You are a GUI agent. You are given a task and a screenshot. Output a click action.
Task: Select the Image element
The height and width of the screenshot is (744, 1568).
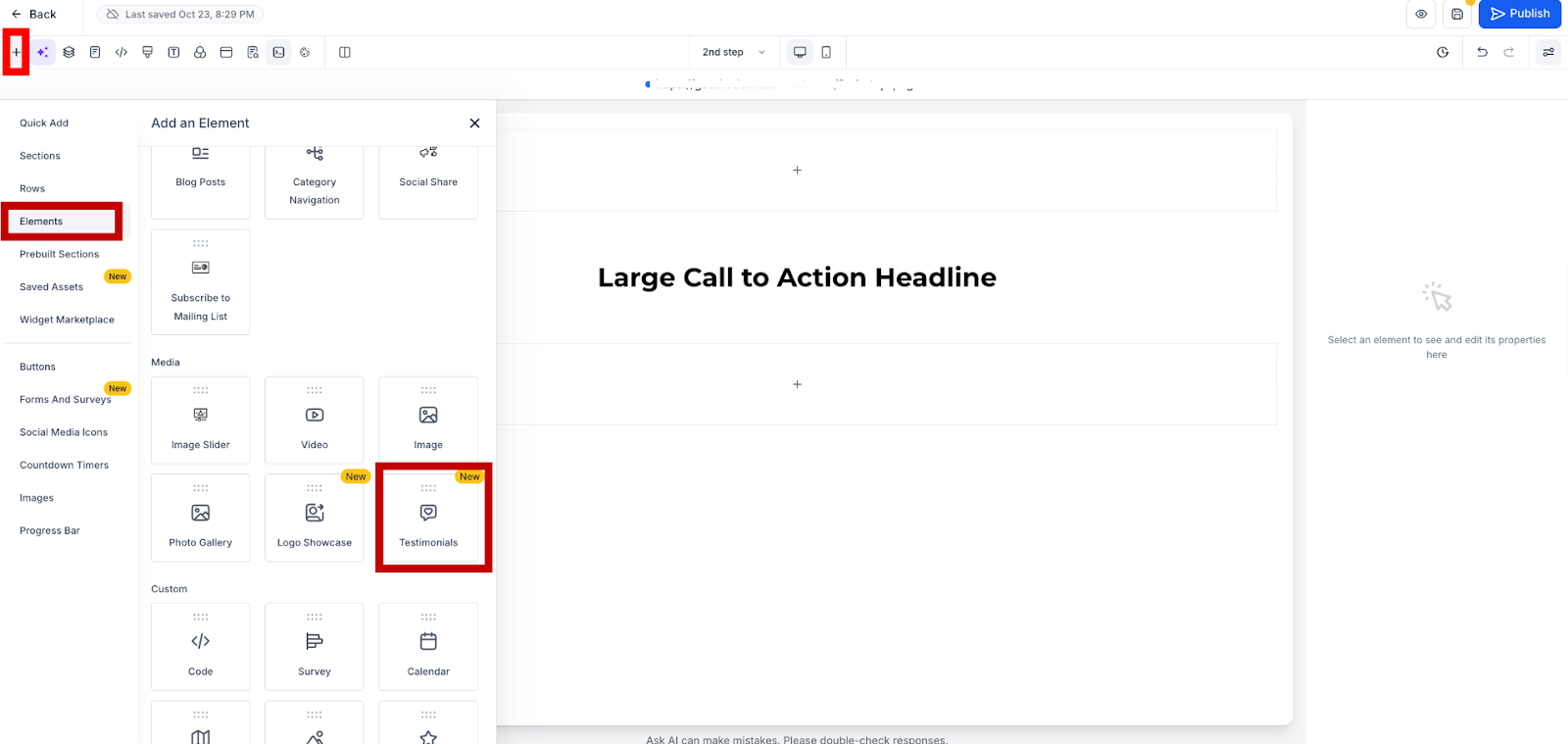[428, 421]
